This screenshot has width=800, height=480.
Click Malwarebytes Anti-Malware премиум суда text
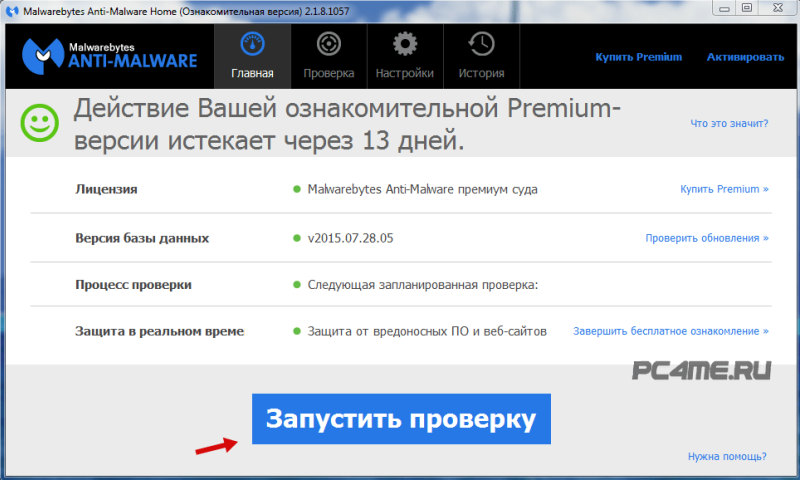[422, 189]
